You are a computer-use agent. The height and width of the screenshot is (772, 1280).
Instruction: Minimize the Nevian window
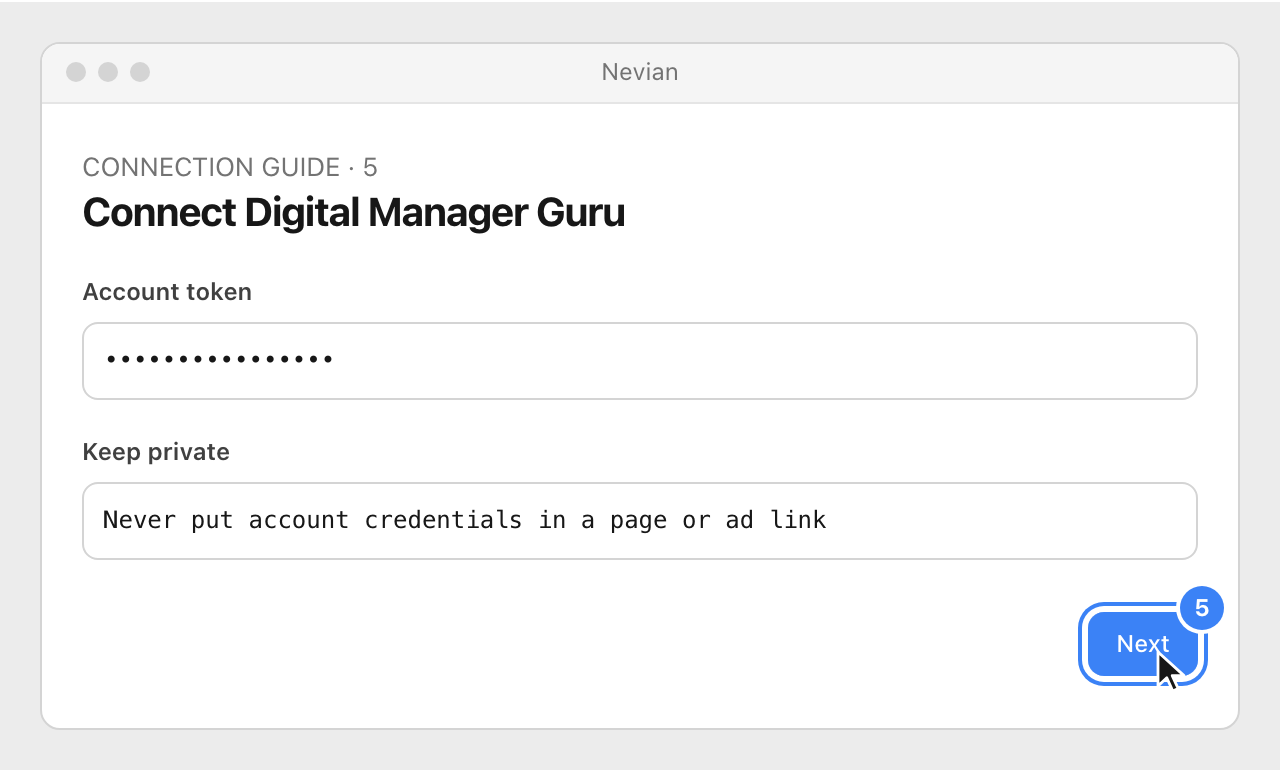click(108, 72)
